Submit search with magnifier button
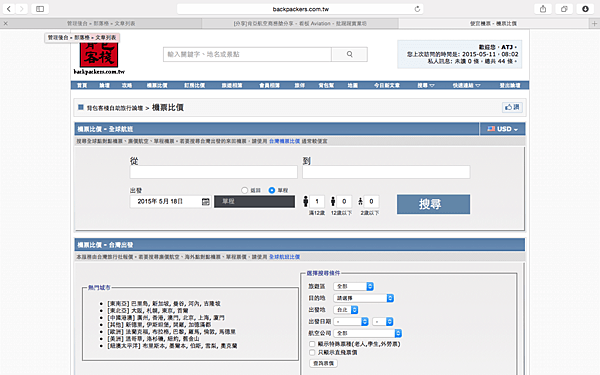This screenshot has width=600, height=375. tap(349, 54)
